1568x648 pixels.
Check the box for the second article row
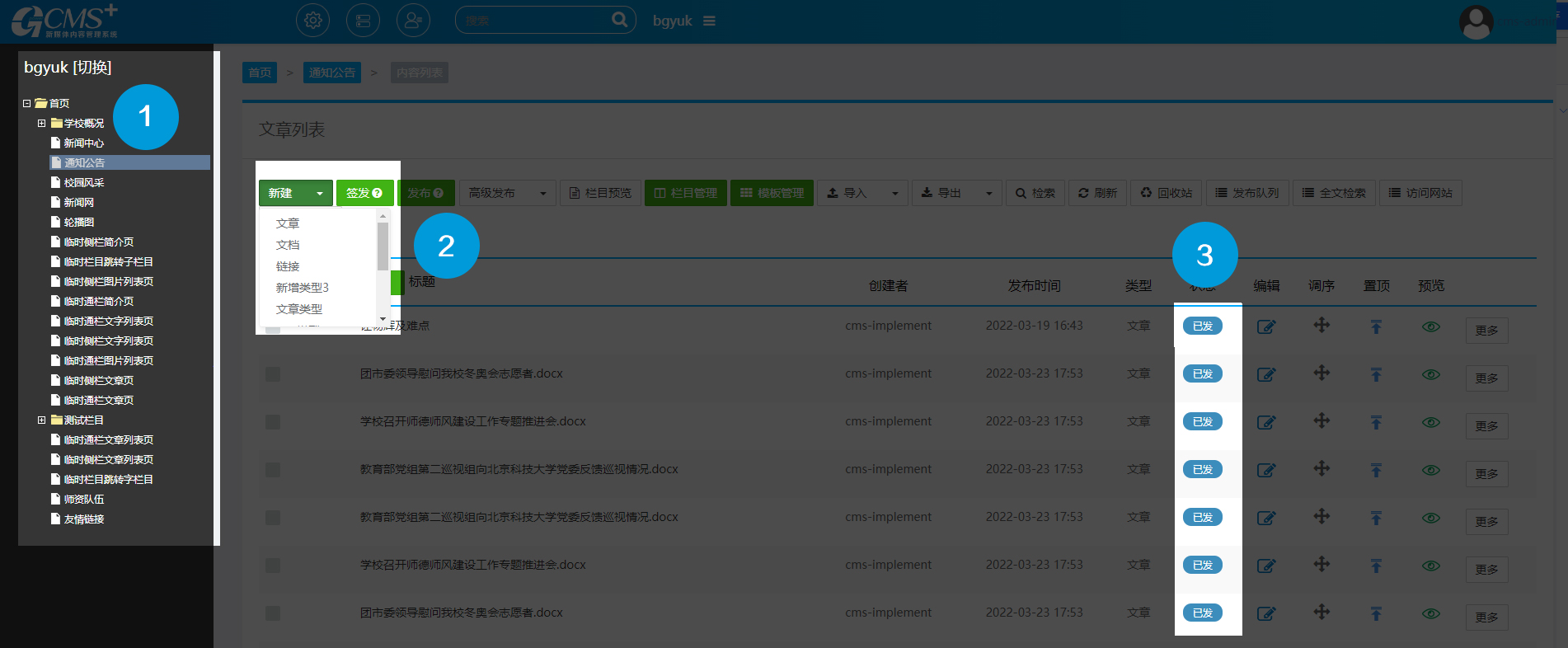pos(273,374)
